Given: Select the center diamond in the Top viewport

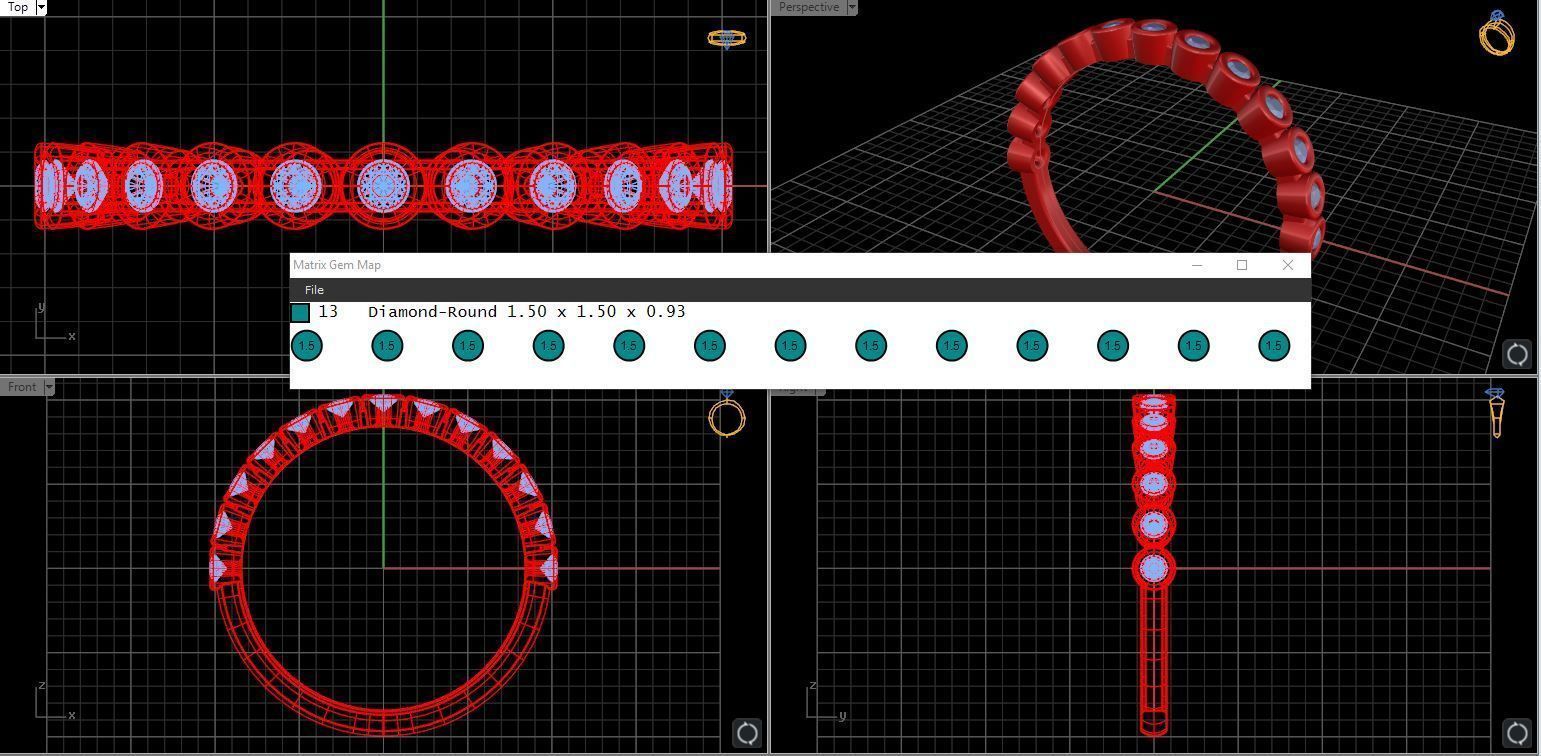Looking at the screenshot, I should (382, 185).
